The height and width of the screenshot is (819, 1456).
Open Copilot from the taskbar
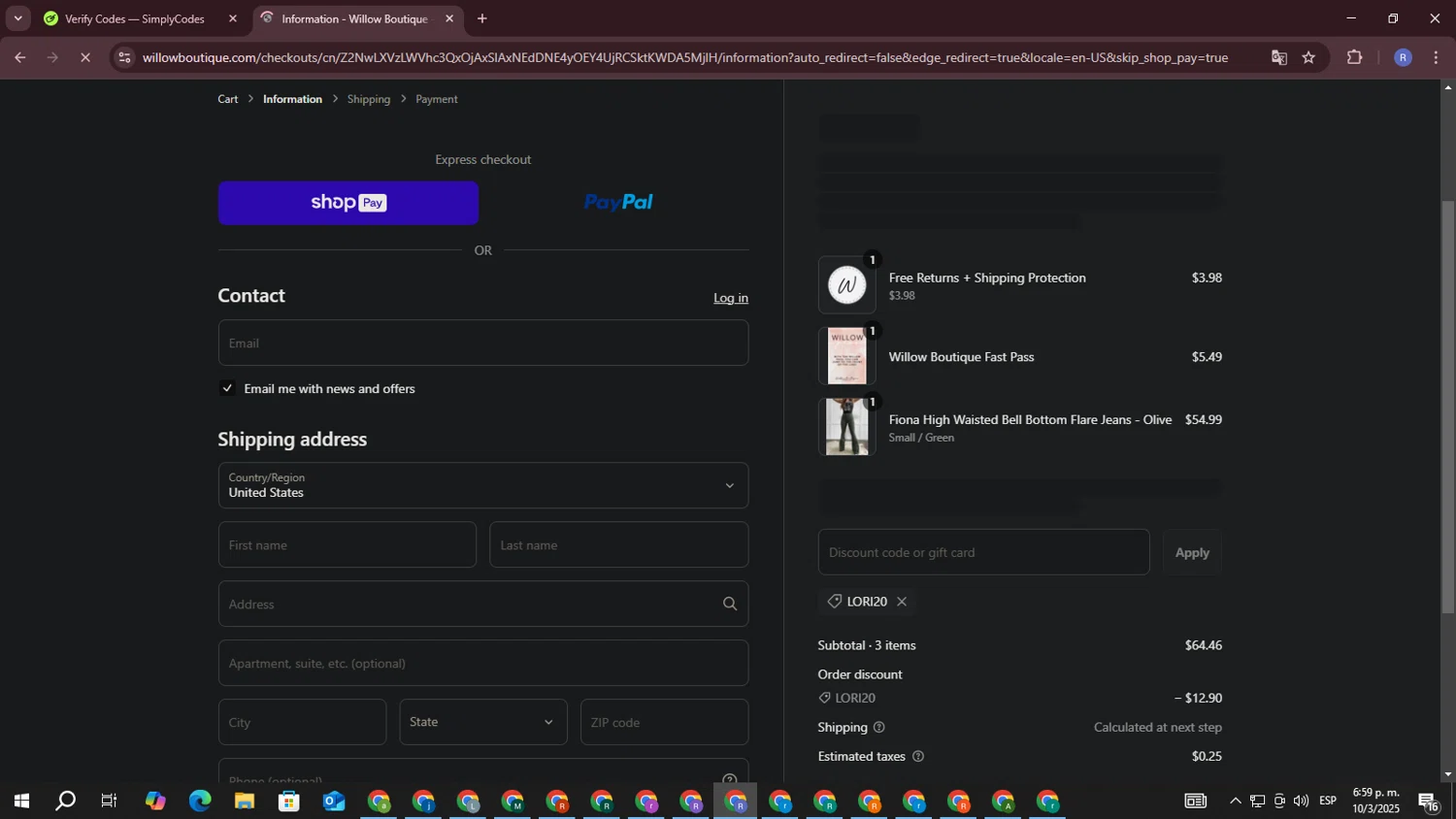click(x=155, y=802)
